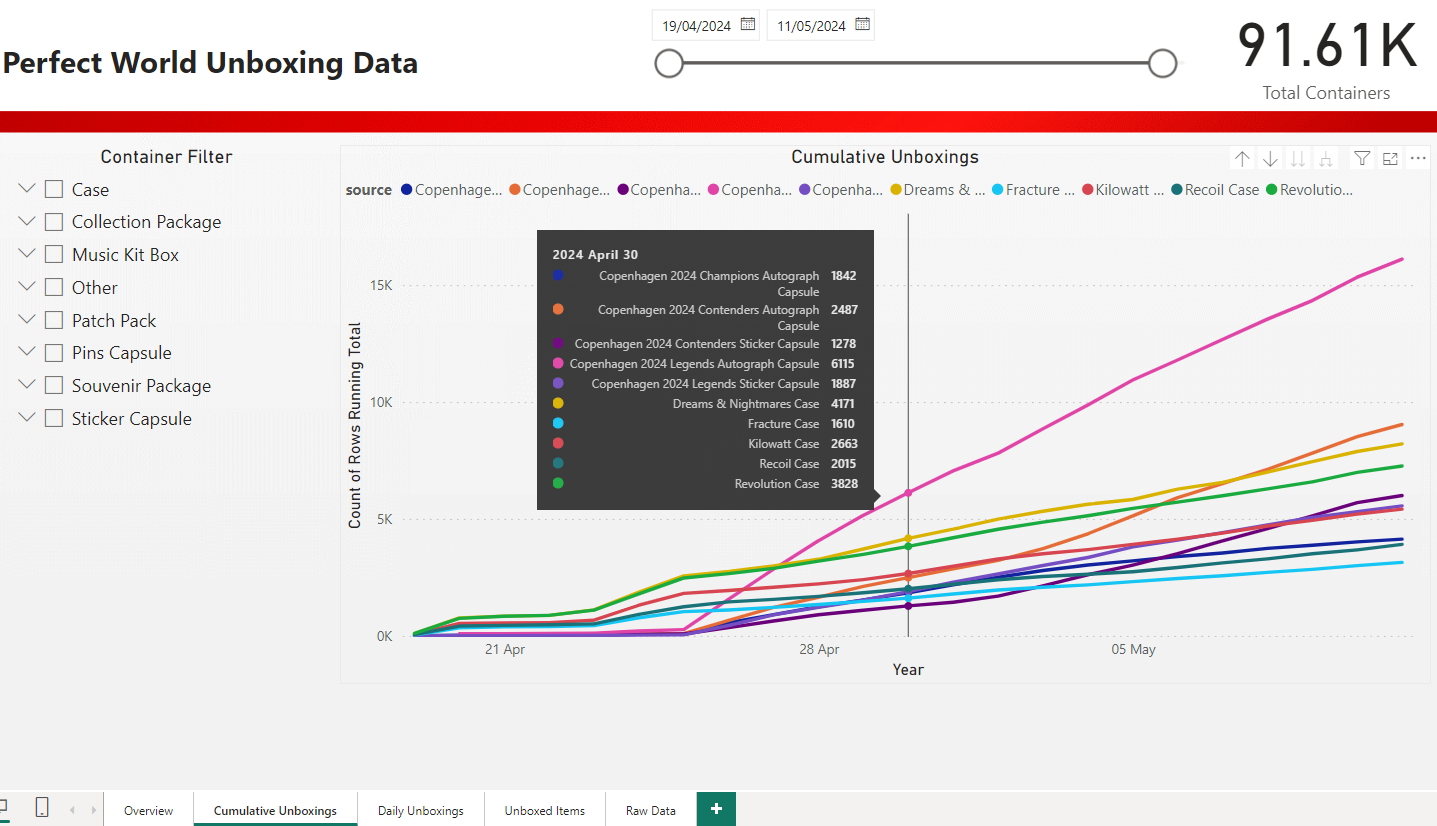Switch to the Daily Unboxings tab
Viewport: 1437px width, 826px height.
(420, 810)
